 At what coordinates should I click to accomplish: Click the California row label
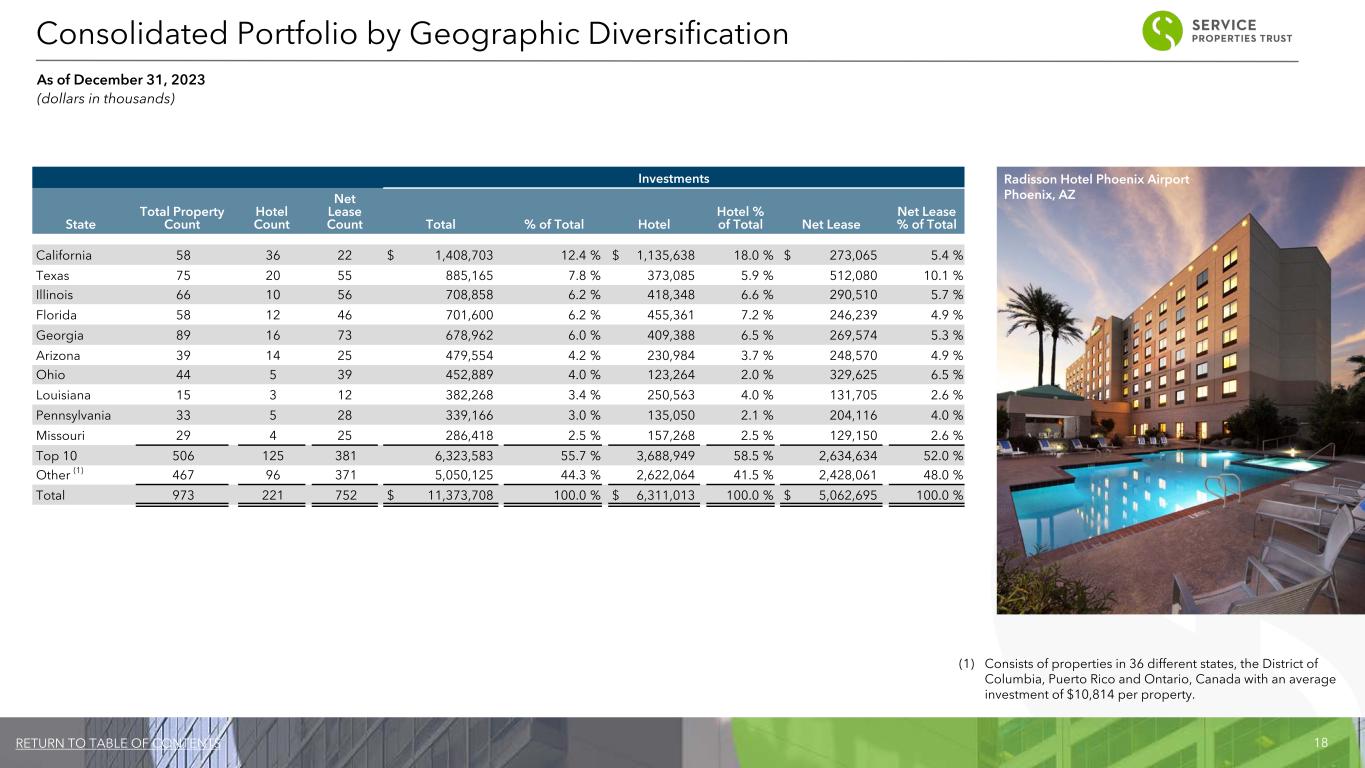65,257
